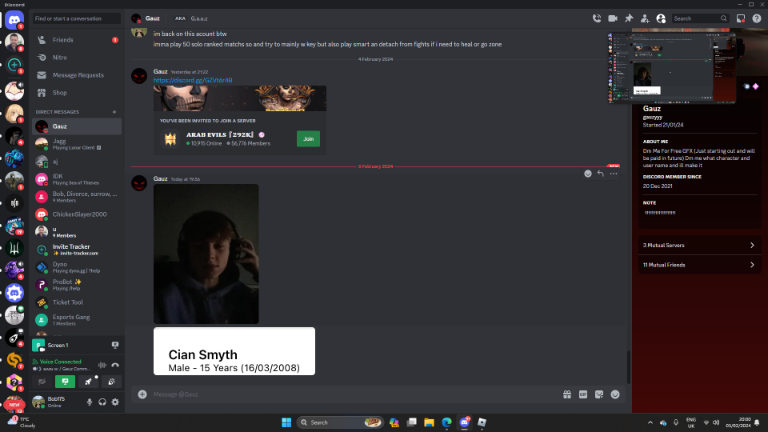This screenshot has width=768, height=432.
Task: Hide the user profile panel
Action: [x=660, y=18]
